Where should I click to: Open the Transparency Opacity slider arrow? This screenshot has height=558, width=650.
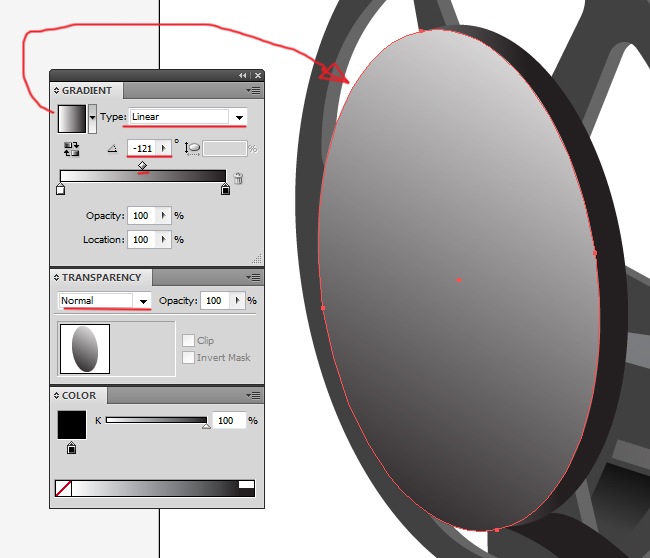click(237, 301)
